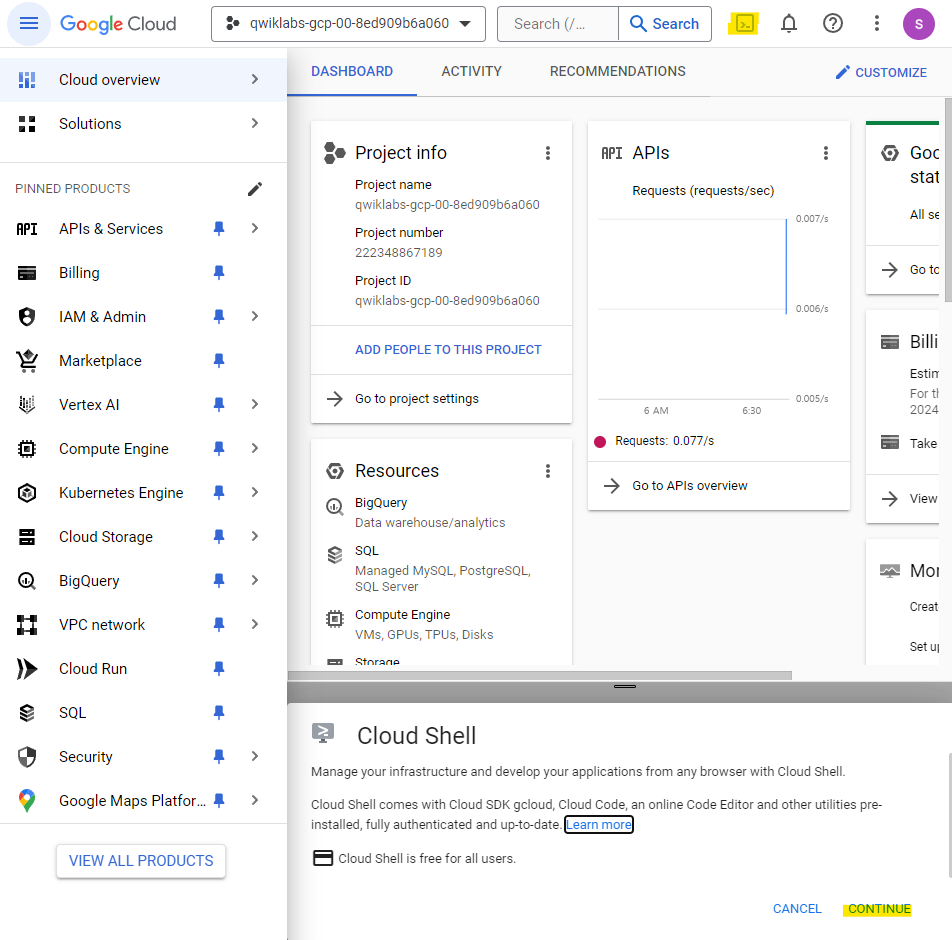Unpin APIs & Services from pinned products
The width and height of the screenshot is (952, 940).
pyautogui.click(x=219, y=228)
